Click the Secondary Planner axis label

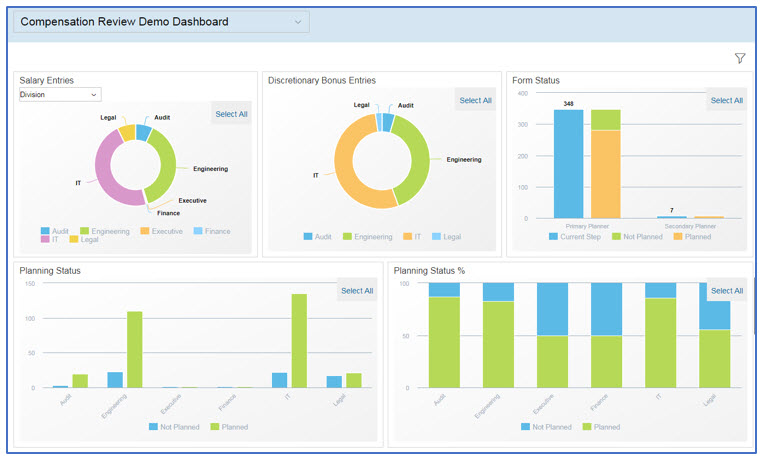690,226
